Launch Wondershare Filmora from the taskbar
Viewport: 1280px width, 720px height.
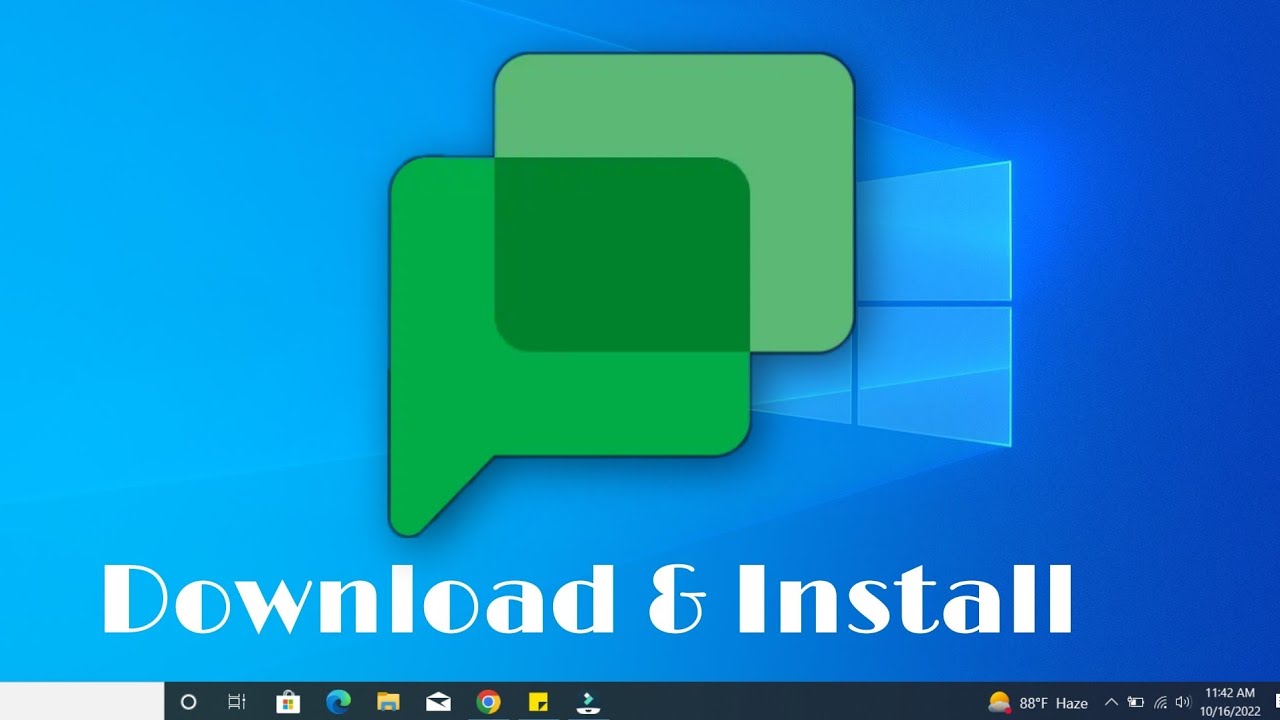(588, 703)
